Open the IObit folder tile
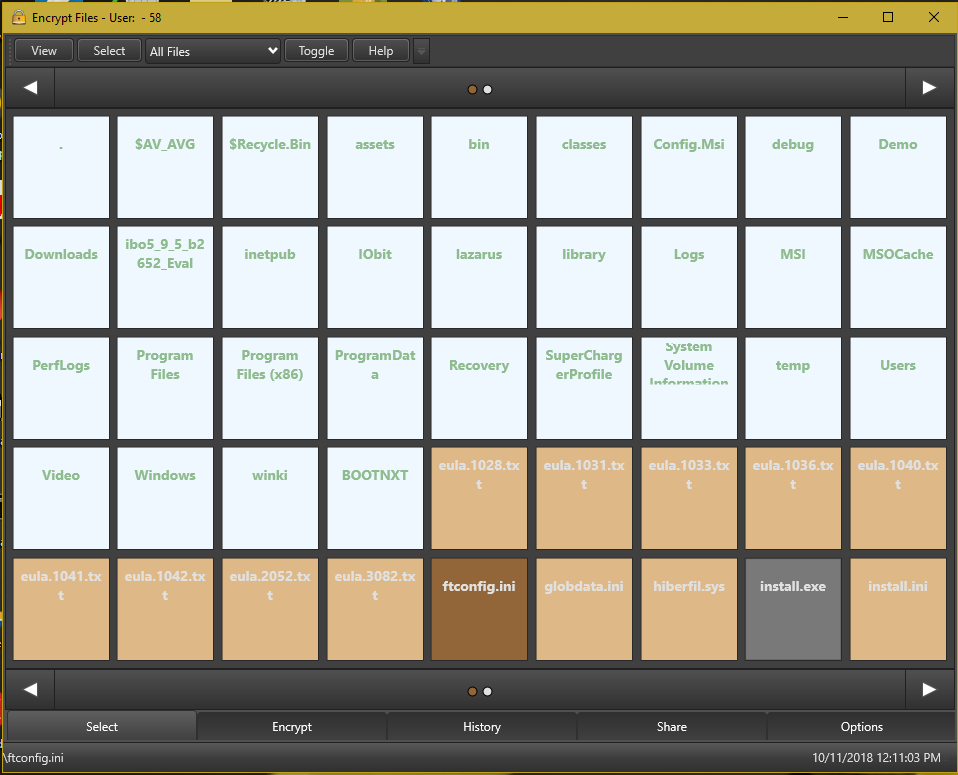The width and height of the screenshot is (958, 775). (375, 277)
